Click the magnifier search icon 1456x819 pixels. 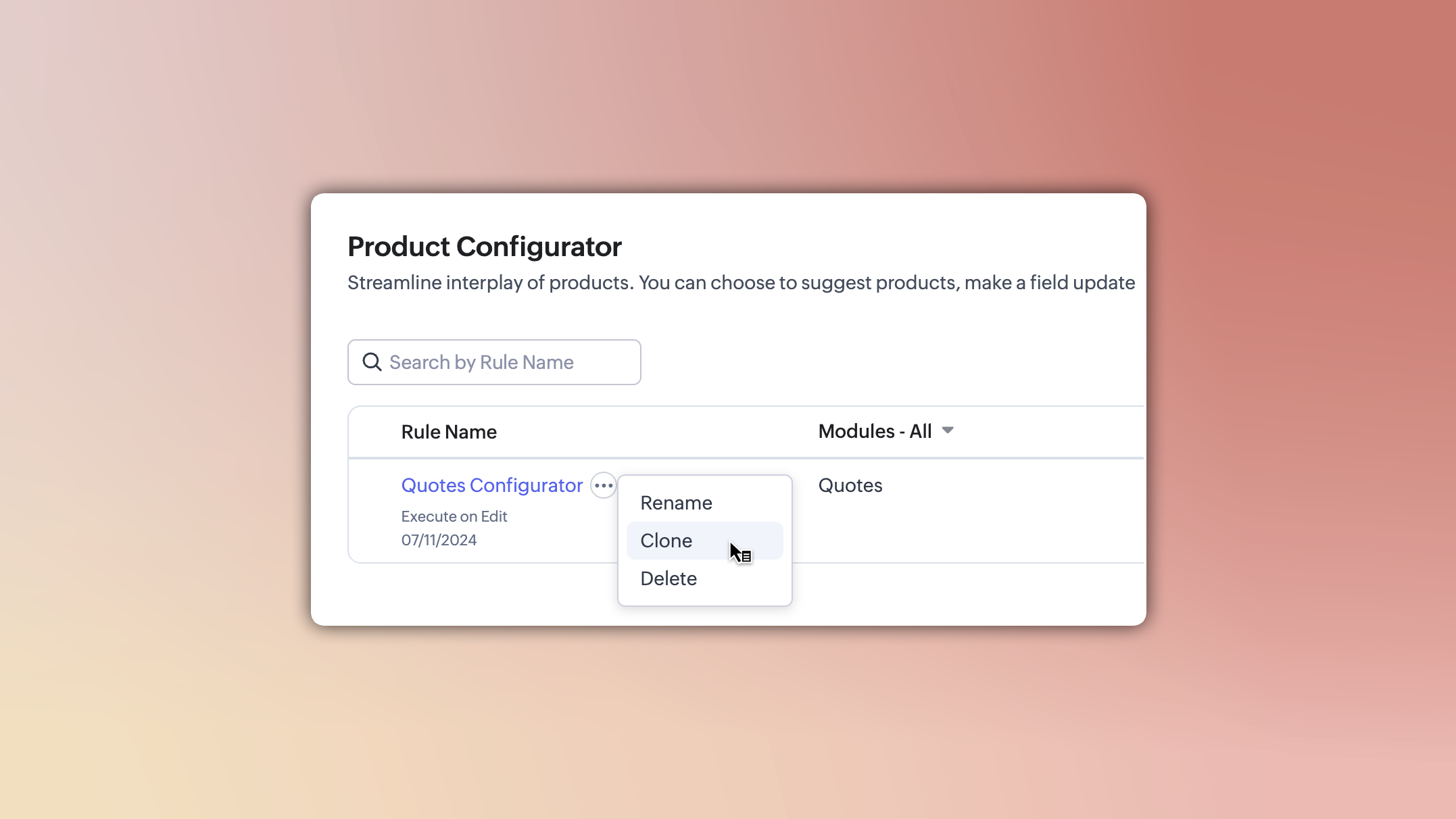click(x=372, y=362)
